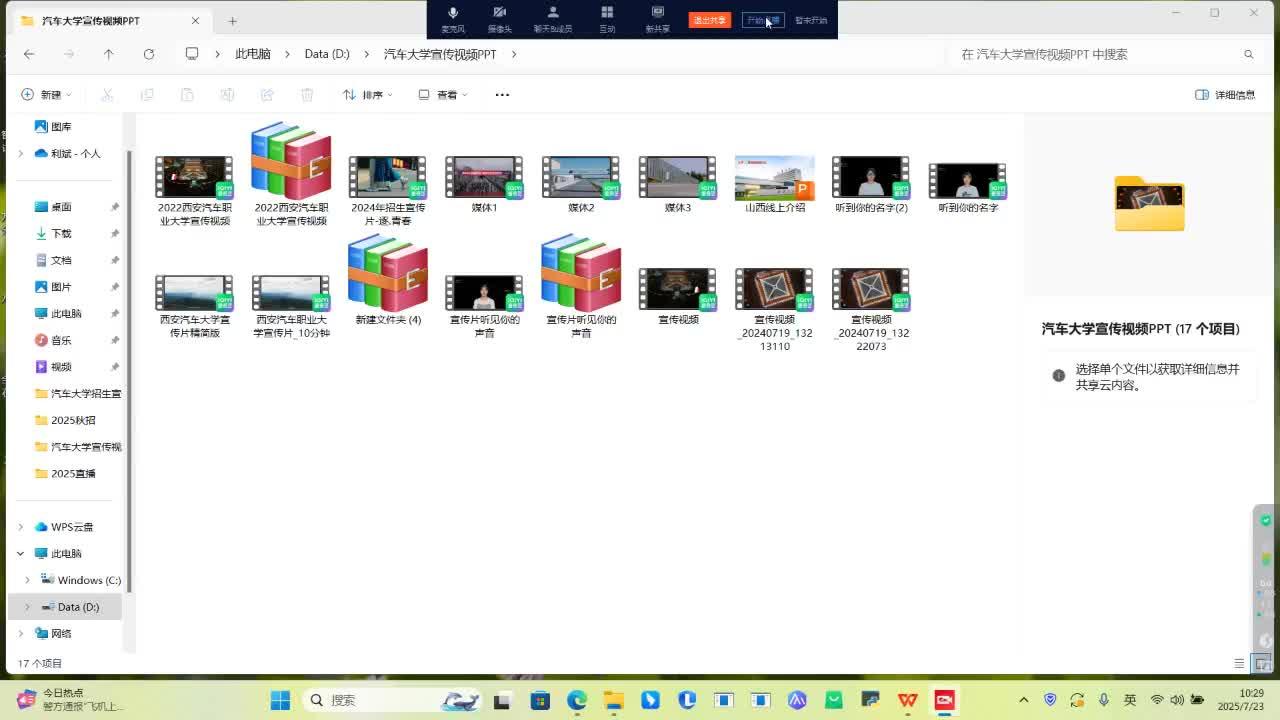
Task: Open 下载 in quick access
Action: 61,234
